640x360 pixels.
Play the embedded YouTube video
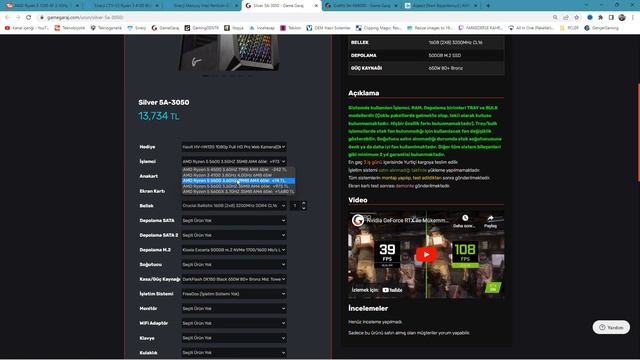[x=426, y=255]
